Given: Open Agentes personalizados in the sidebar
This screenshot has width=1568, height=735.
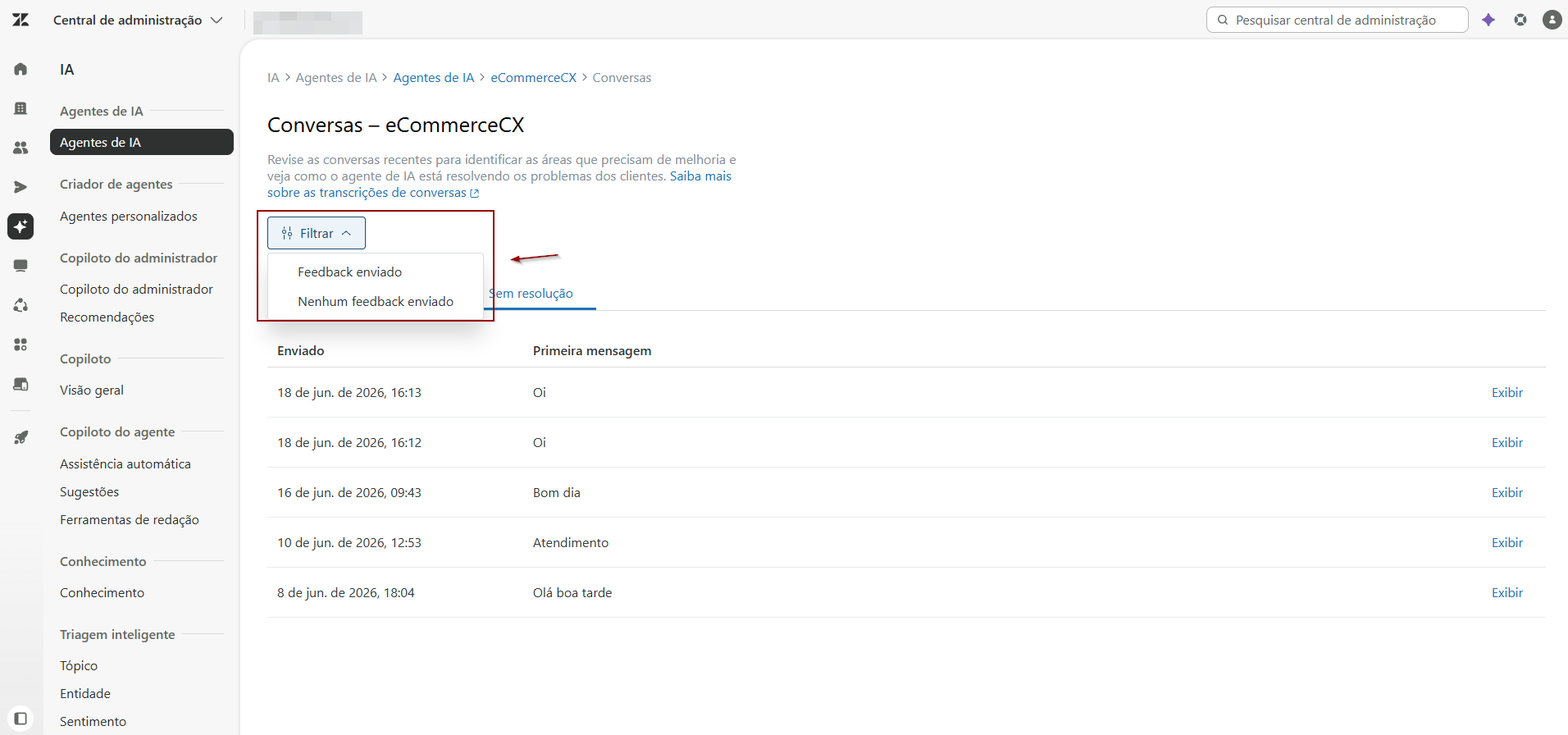Looking at the screenshot, I should [129, 216].
